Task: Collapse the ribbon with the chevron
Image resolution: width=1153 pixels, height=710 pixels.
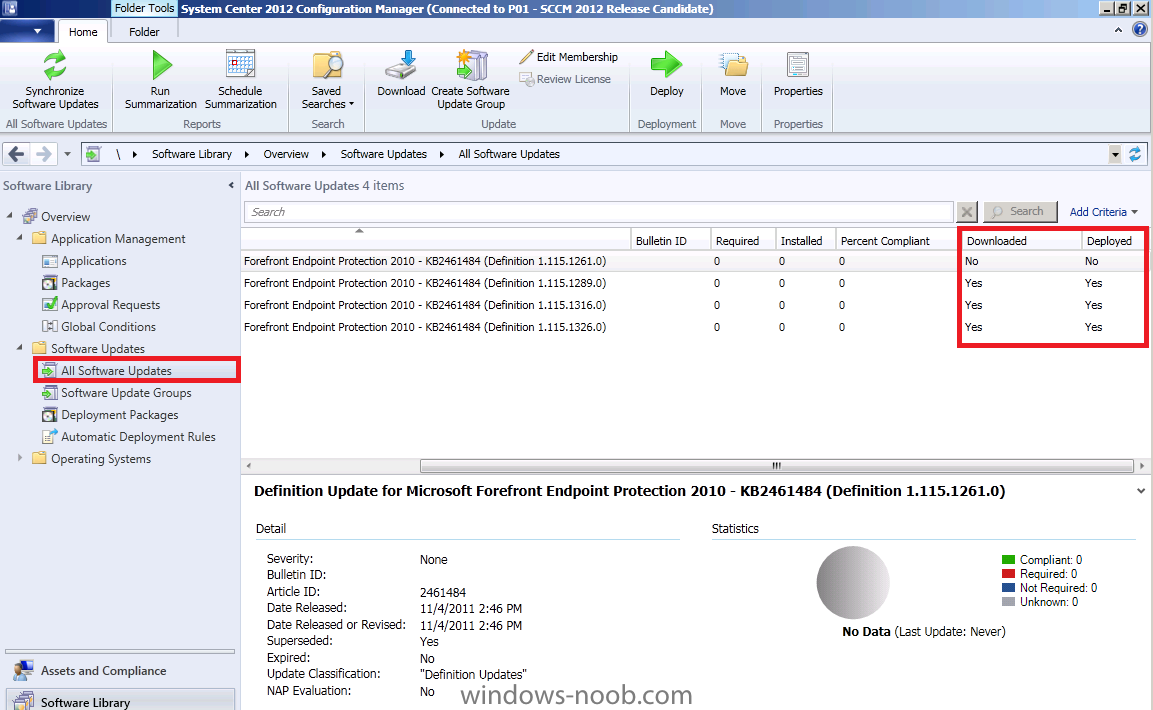Action: 1118,30
